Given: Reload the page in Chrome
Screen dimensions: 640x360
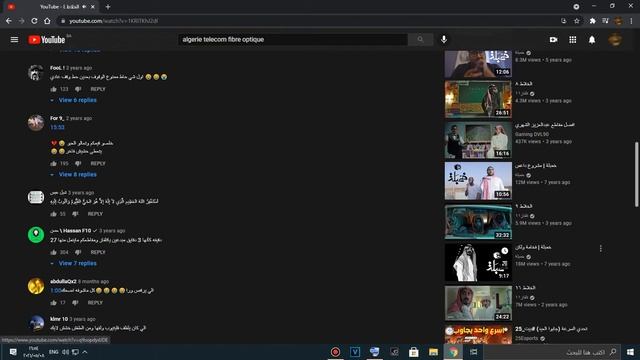Looking at the screenshot, I should (34, 21).
